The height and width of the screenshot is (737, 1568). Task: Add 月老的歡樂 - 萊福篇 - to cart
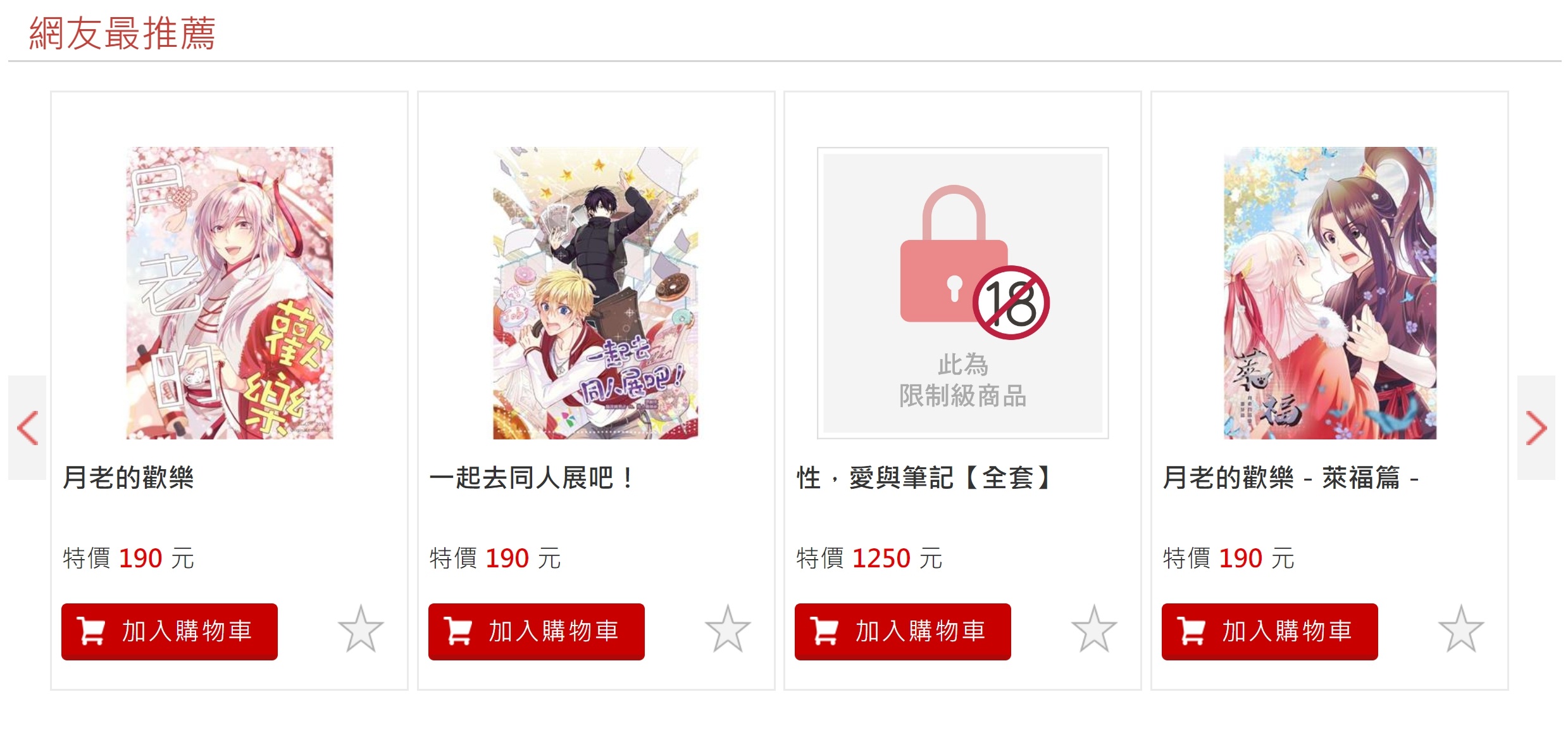pyautogui.click(x=1270, y=631)
